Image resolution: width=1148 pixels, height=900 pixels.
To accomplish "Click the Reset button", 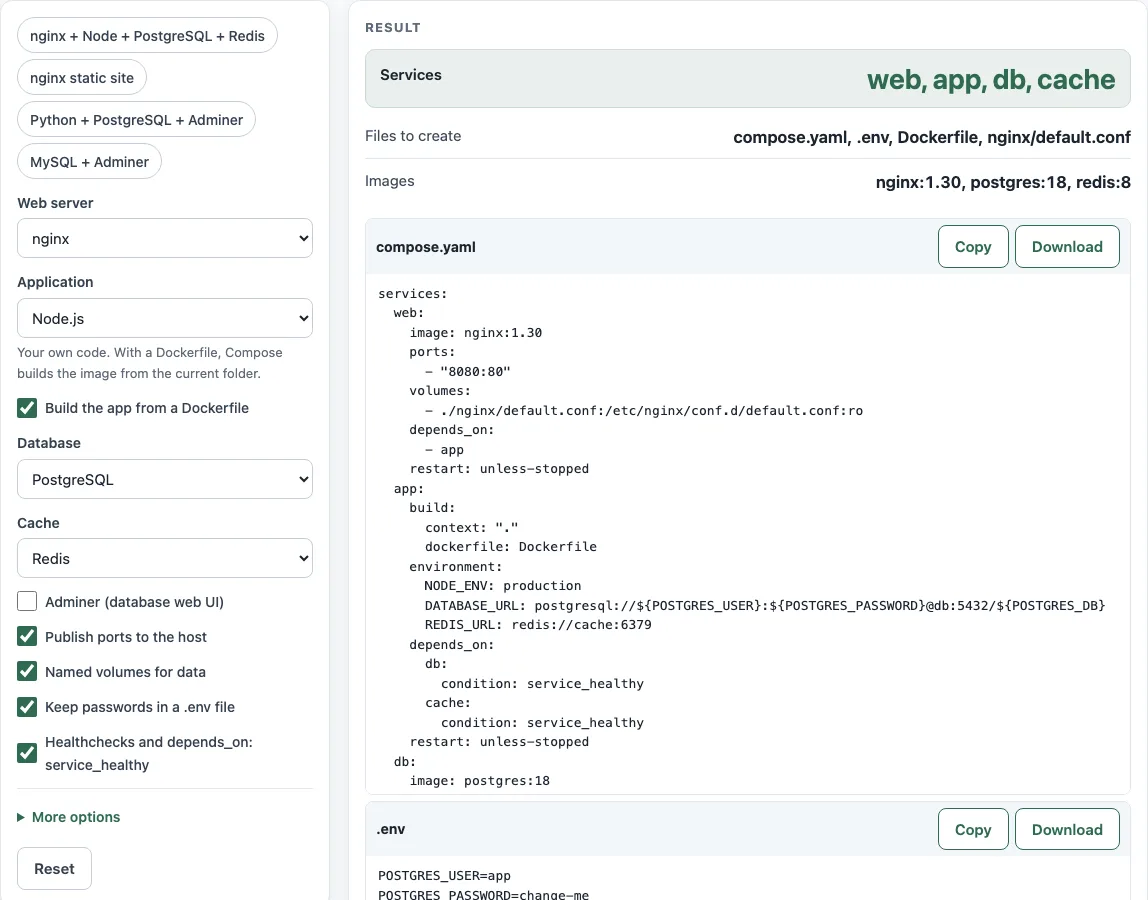I will [x=54, y=869].
